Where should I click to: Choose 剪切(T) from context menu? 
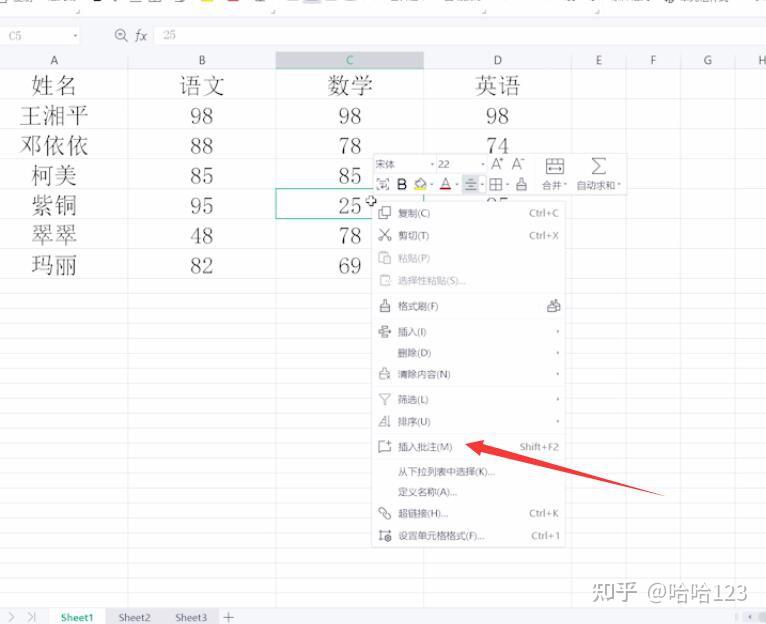point(468,236)
